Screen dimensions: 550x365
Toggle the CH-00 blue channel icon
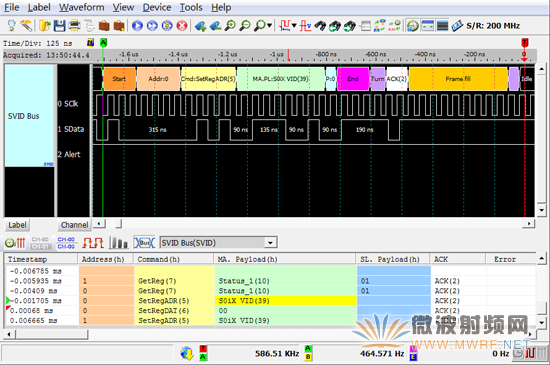pos(66,243)
